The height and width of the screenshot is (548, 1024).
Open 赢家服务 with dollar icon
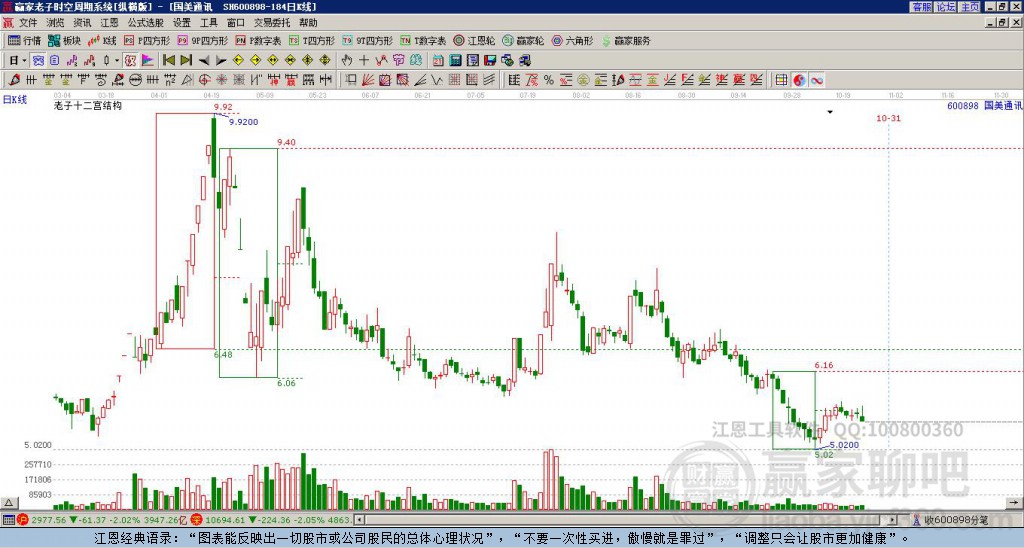[x=626, y=40]
